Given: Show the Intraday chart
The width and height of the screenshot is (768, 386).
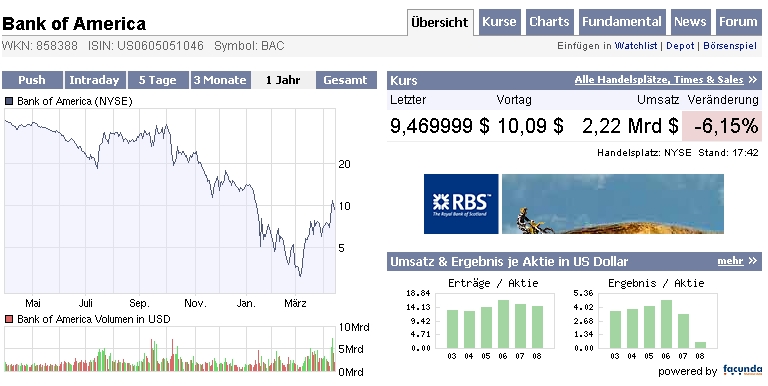Looking at the screenshot, I should (95, 80).
